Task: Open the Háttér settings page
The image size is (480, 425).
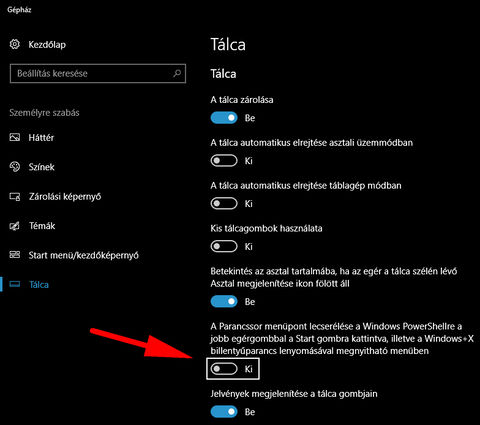Action: (41, 137)
